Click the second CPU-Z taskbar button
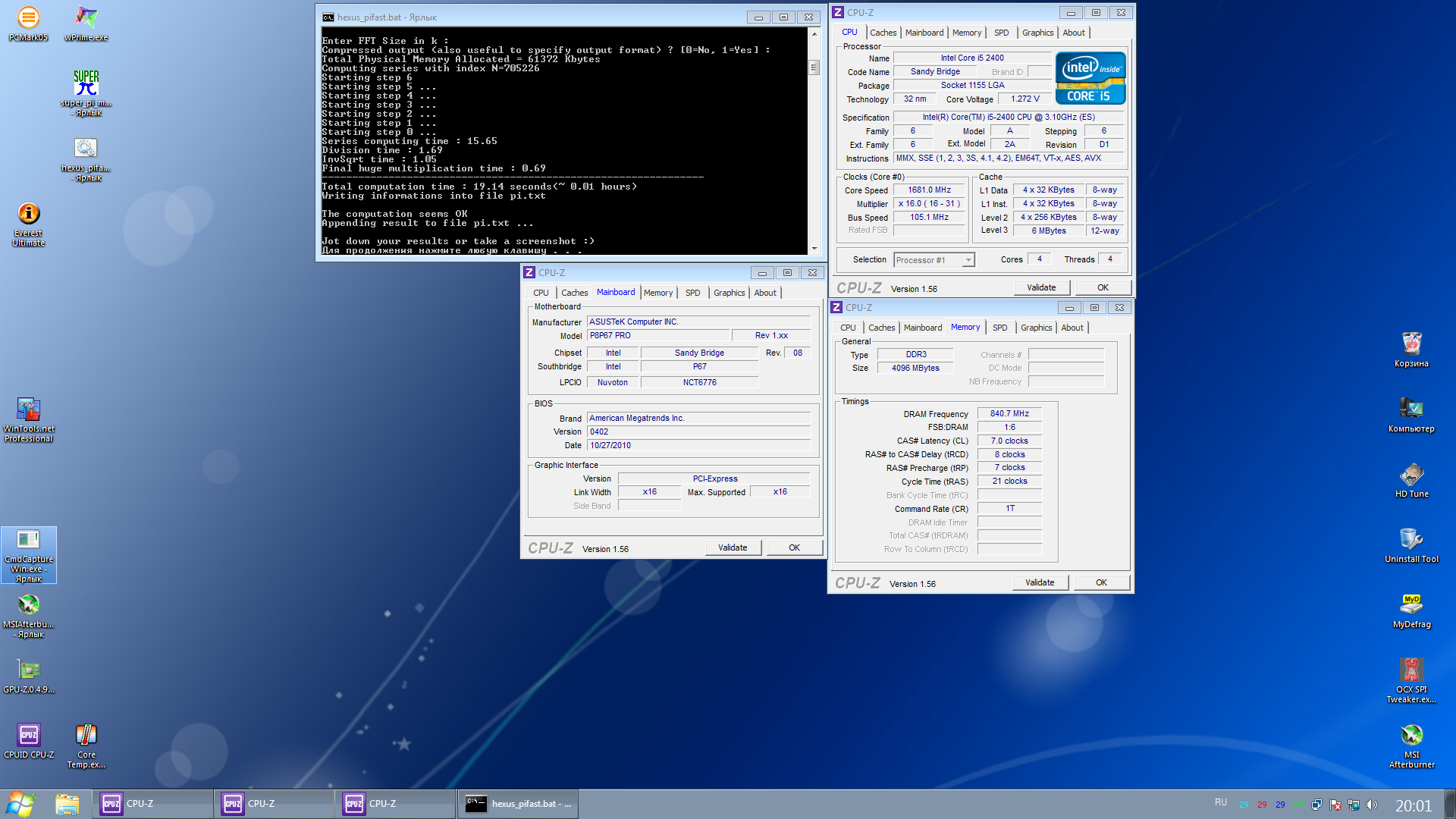The height and width of the screenshot is (819, 1456). tap(275, 804)
